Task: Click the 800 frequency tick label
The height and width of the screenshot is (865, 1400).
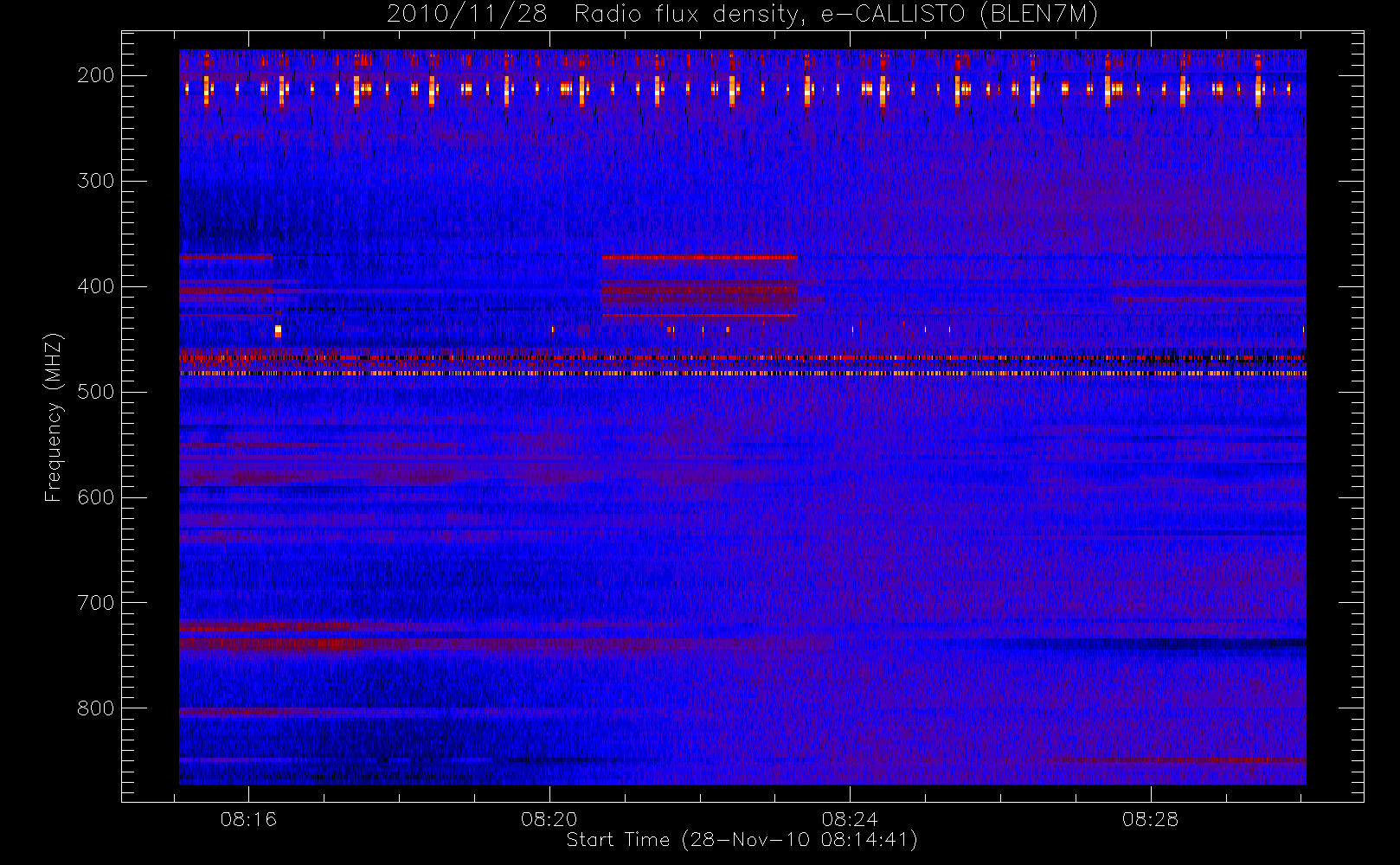Action: tap(96, 708)
